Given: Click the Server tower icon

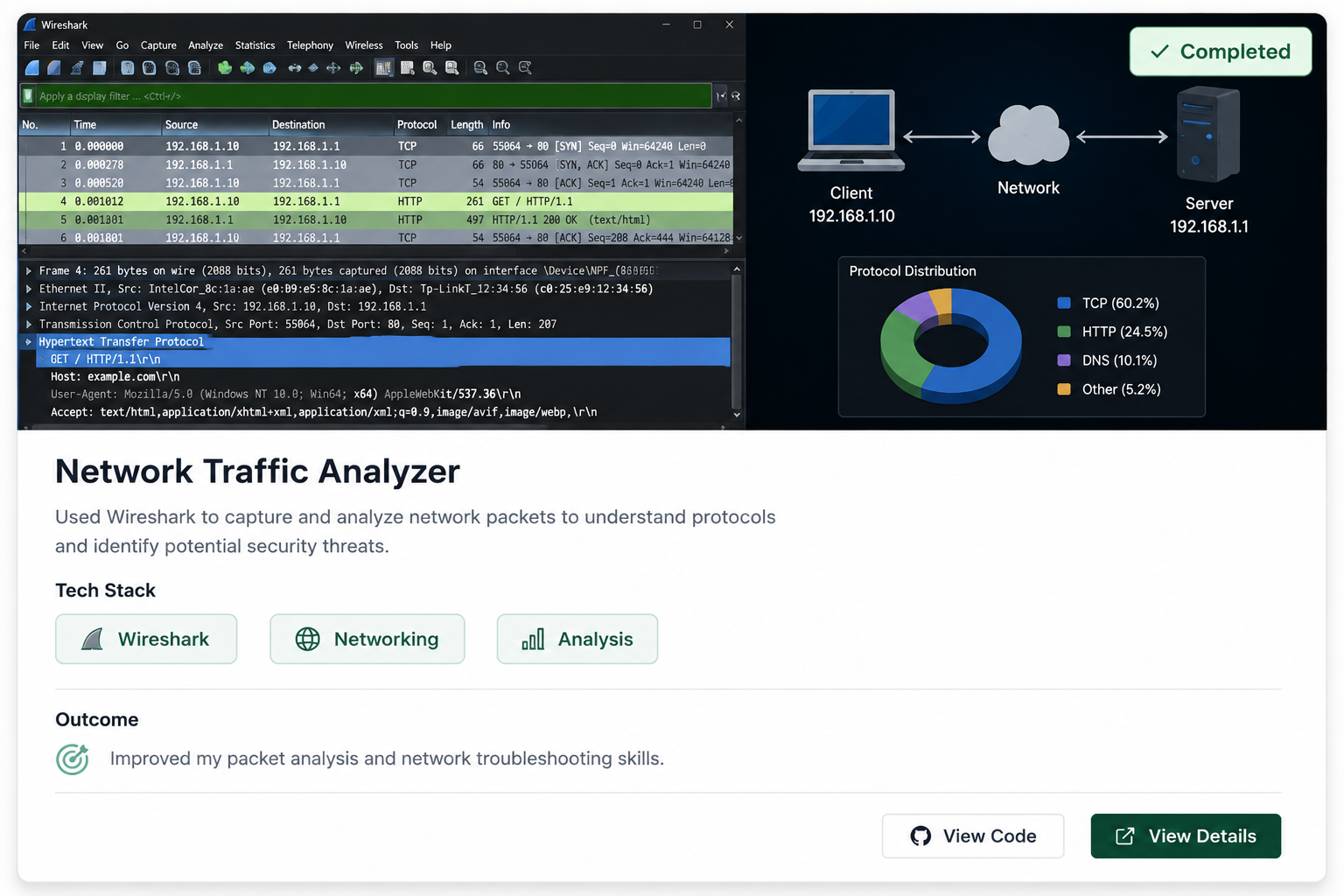Looking at the screenshot, I should click(1207, 134).
